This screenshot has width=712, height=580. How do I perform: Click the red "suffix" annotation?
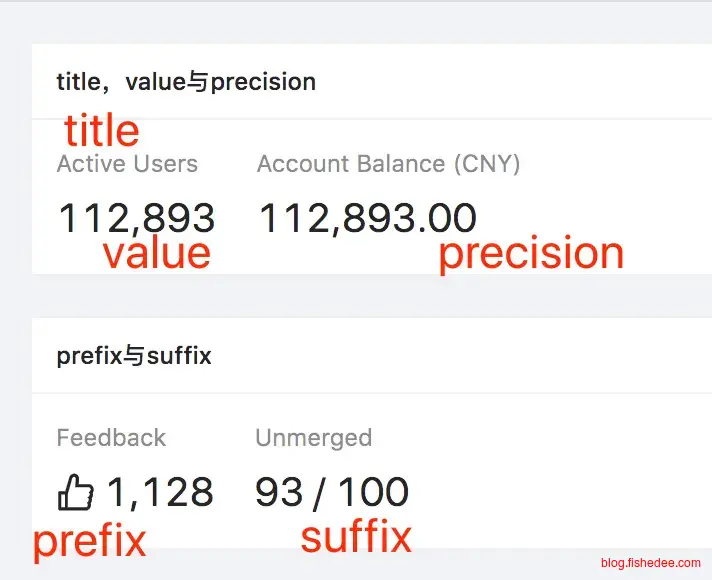356,537
